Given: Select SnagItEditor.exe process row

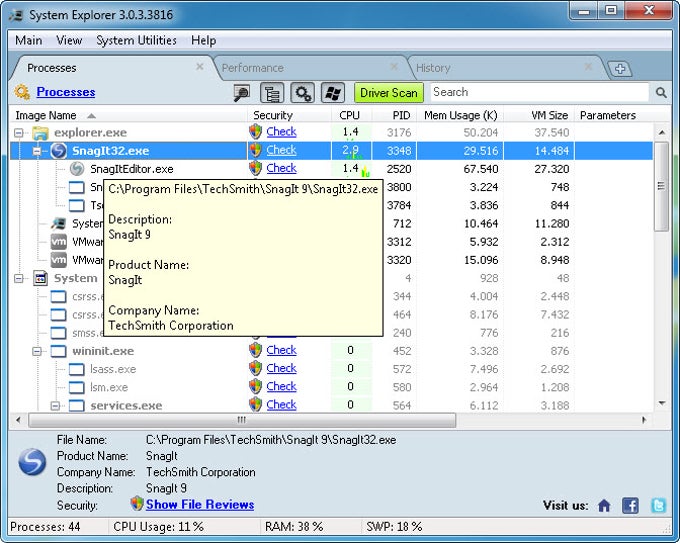Looking at the screenshot, I should pos(331,169).
